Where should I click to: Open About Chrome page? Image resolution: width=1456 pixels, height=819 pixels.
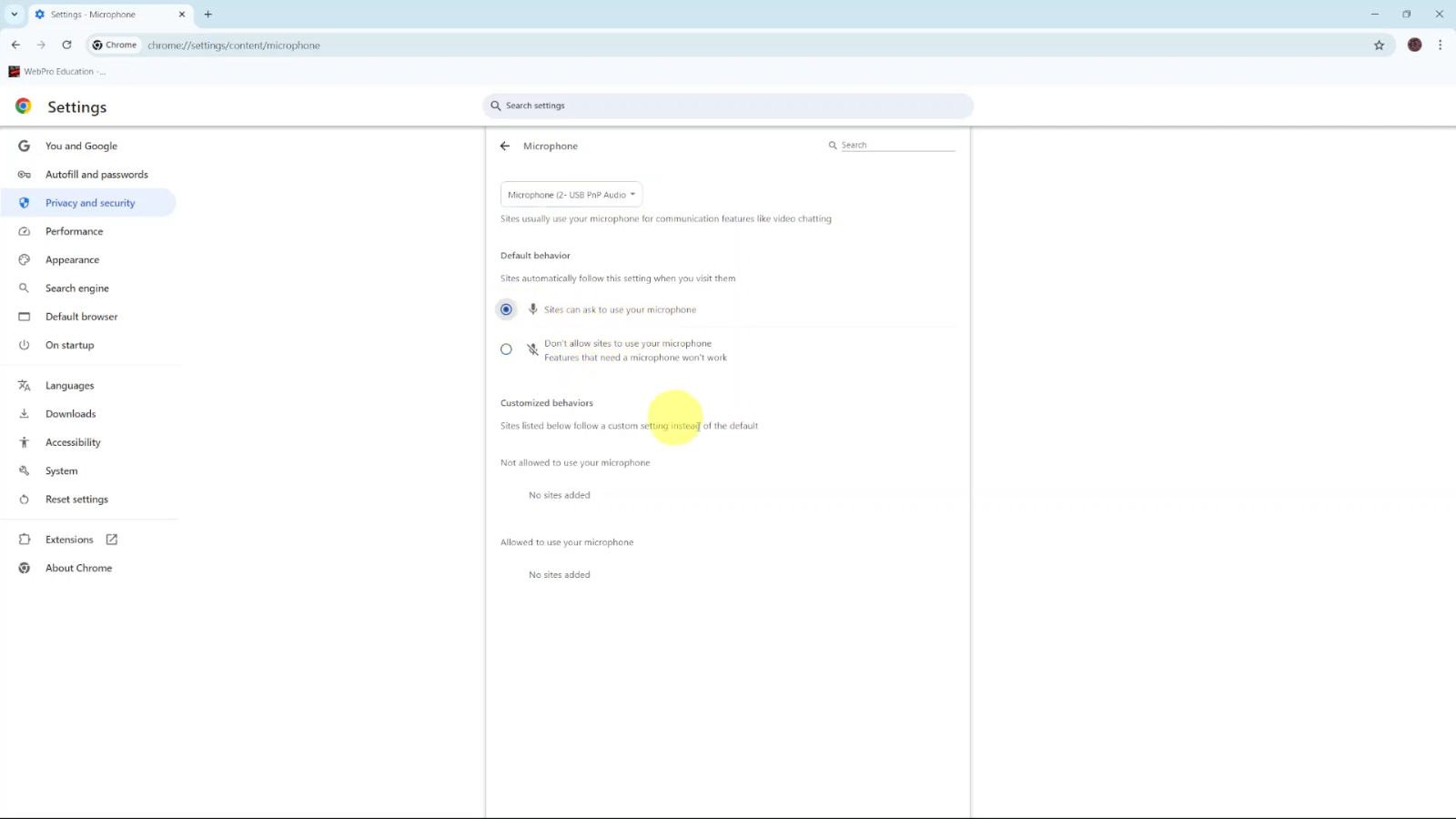point(78,568)
